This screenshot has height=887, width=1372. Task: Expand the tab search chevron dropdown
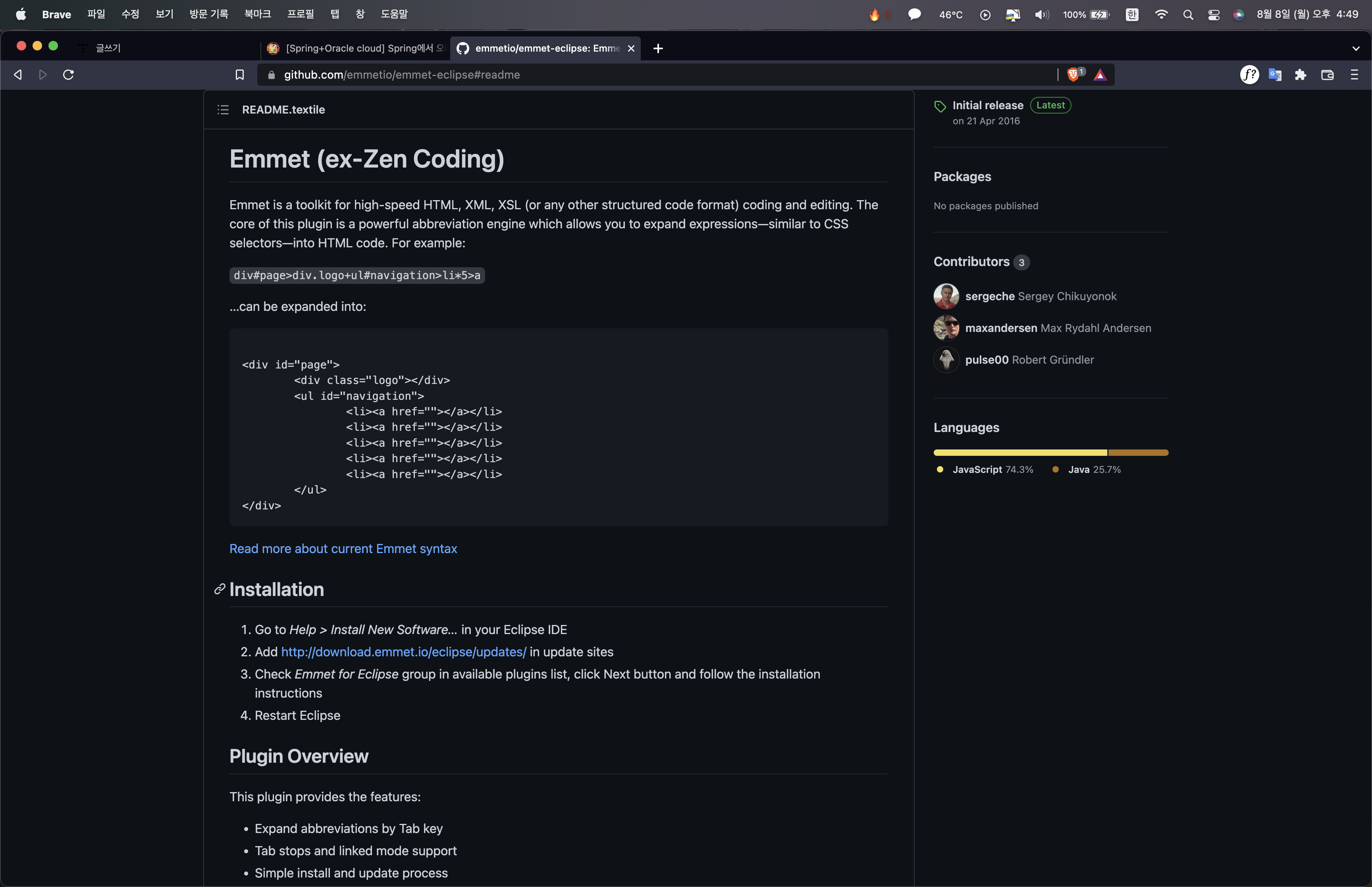[x=1356, y=48]
